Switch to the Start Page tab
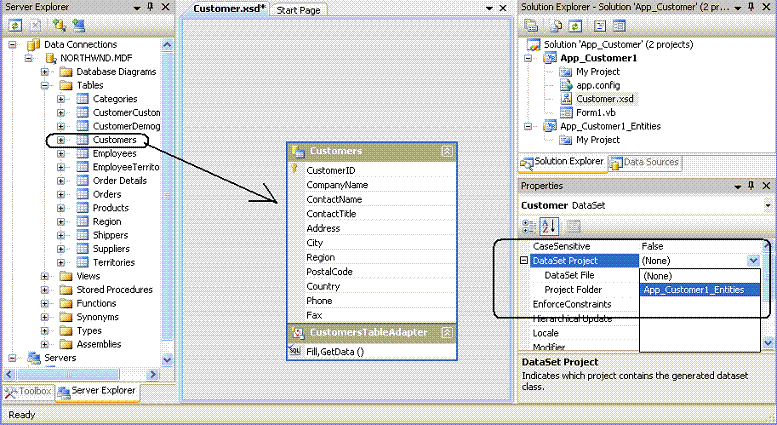The height and width of the screenshot is (425, 777). 298,10
